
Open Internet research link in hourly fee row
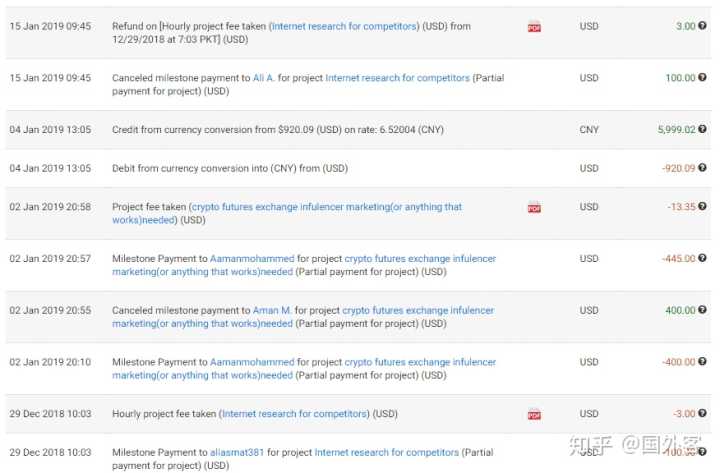(295, 414)
